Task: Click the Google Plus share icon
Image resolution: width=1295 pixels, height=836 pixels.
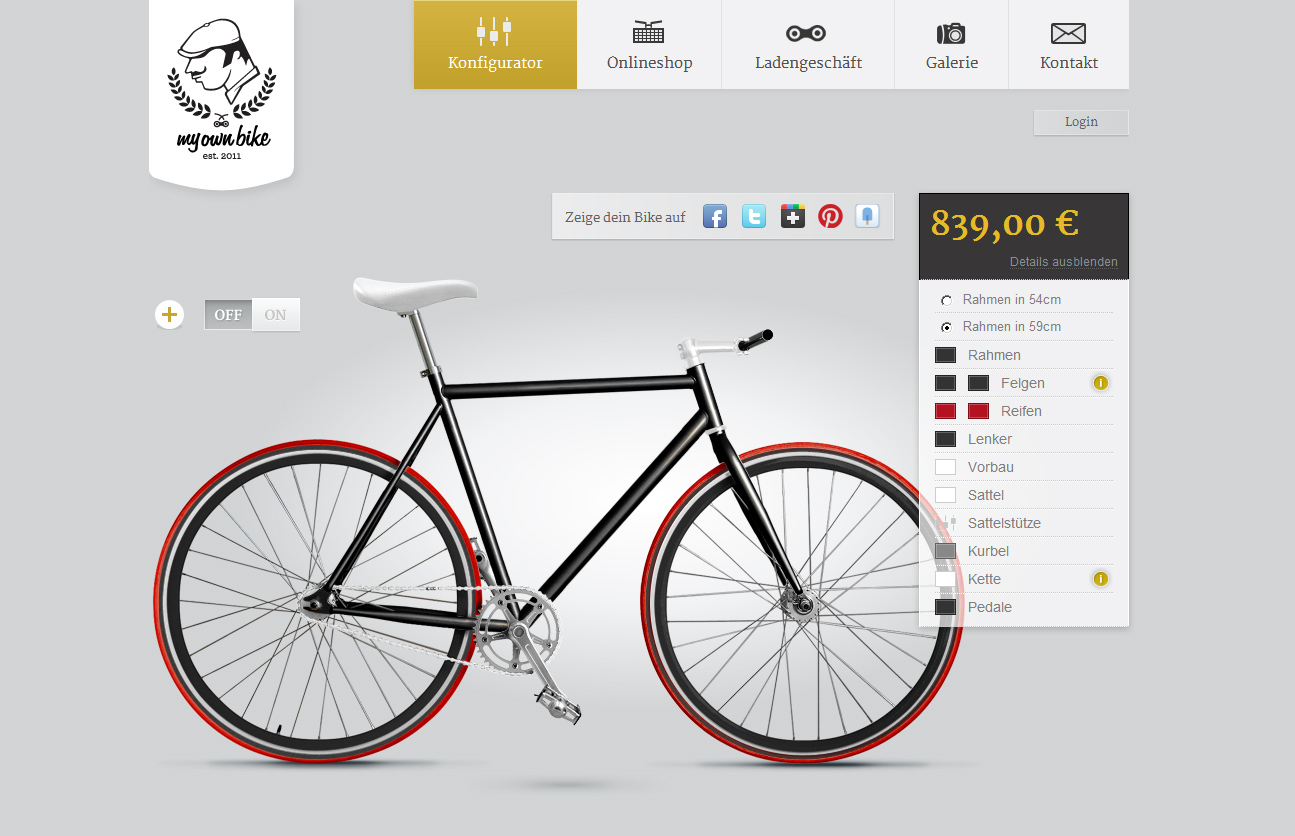Action: 793,216
